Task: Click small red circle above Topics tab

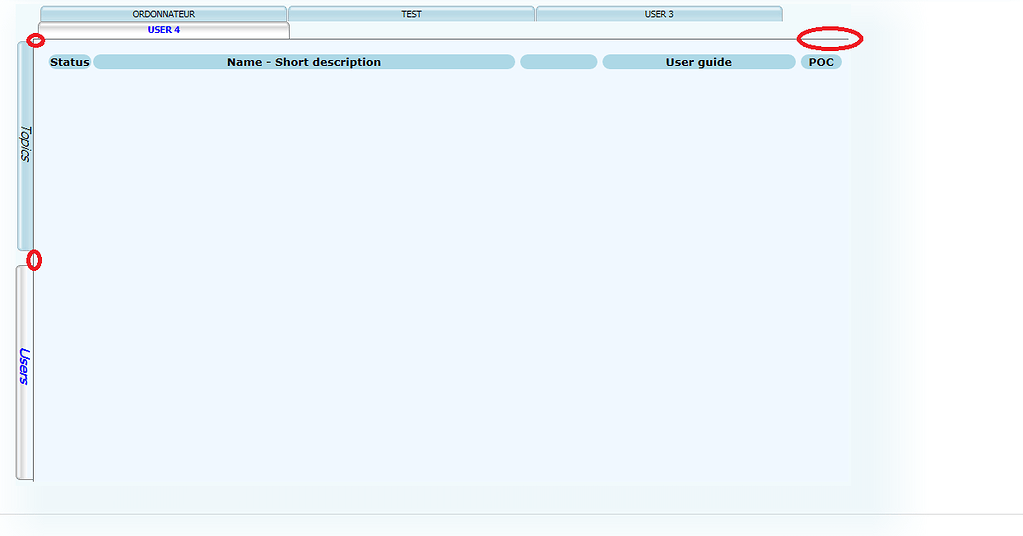Action: (x=35, y=41)
